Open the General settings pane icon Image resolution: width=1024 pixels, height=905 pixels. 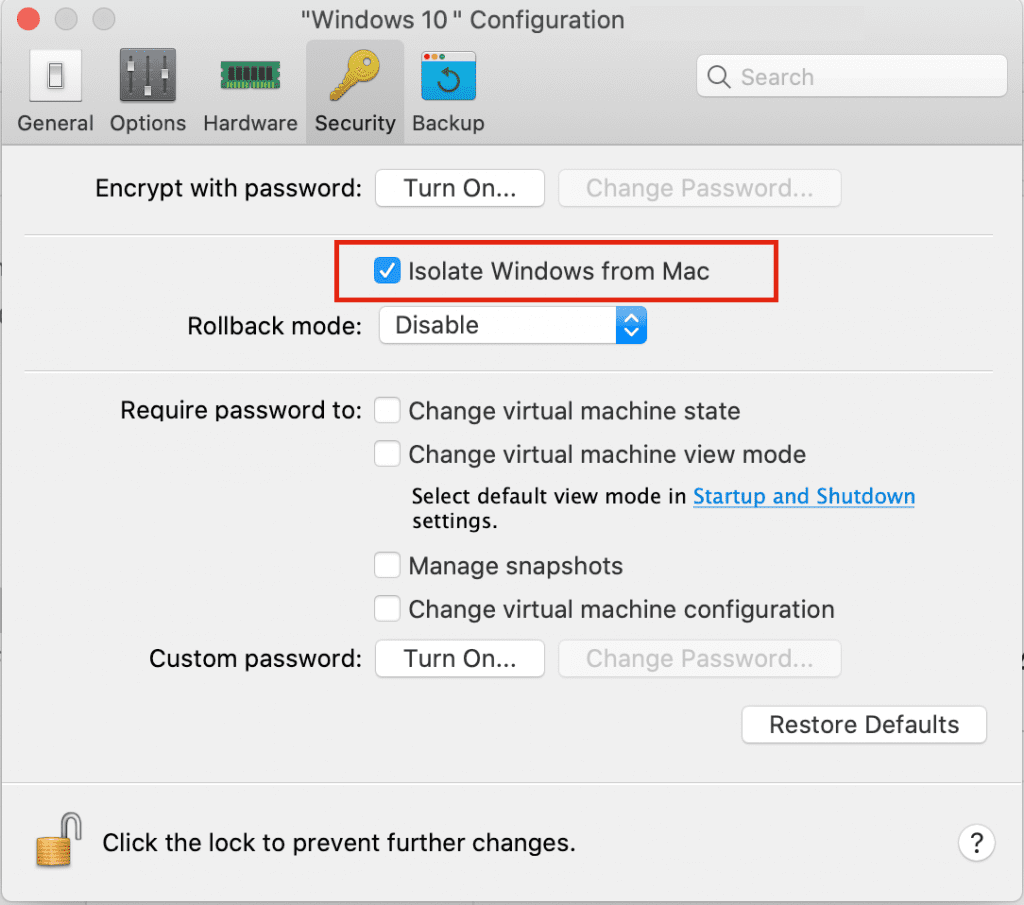coord(55,78)
